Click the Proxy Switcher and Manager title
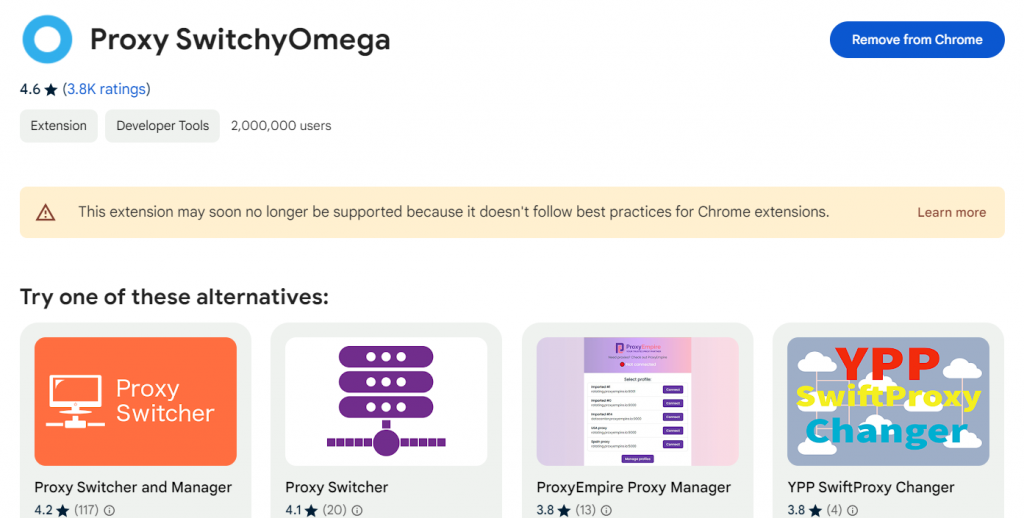 click(x=133, y=487)
